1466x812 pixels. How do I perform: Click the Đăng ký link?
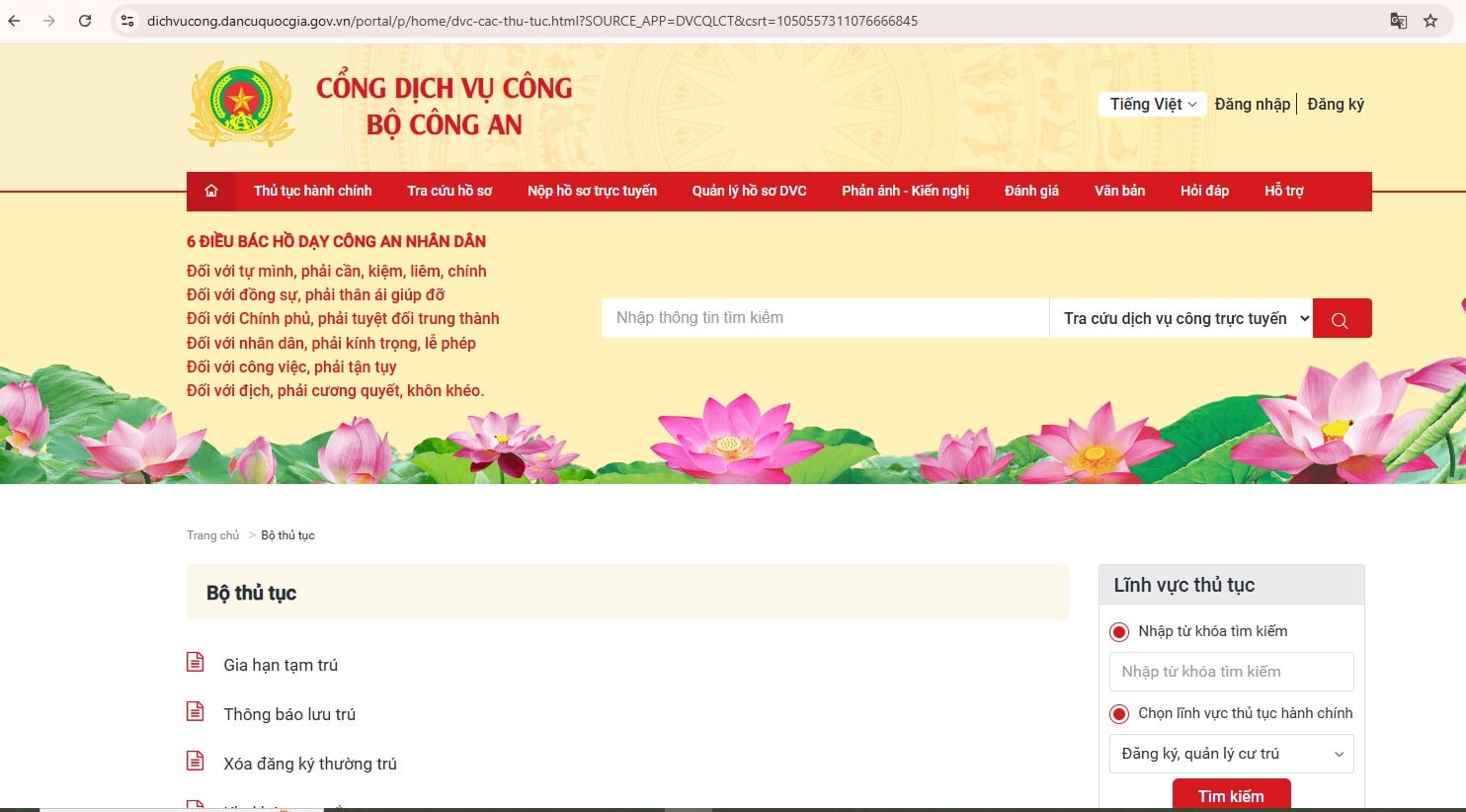(x=1336, y=104)
